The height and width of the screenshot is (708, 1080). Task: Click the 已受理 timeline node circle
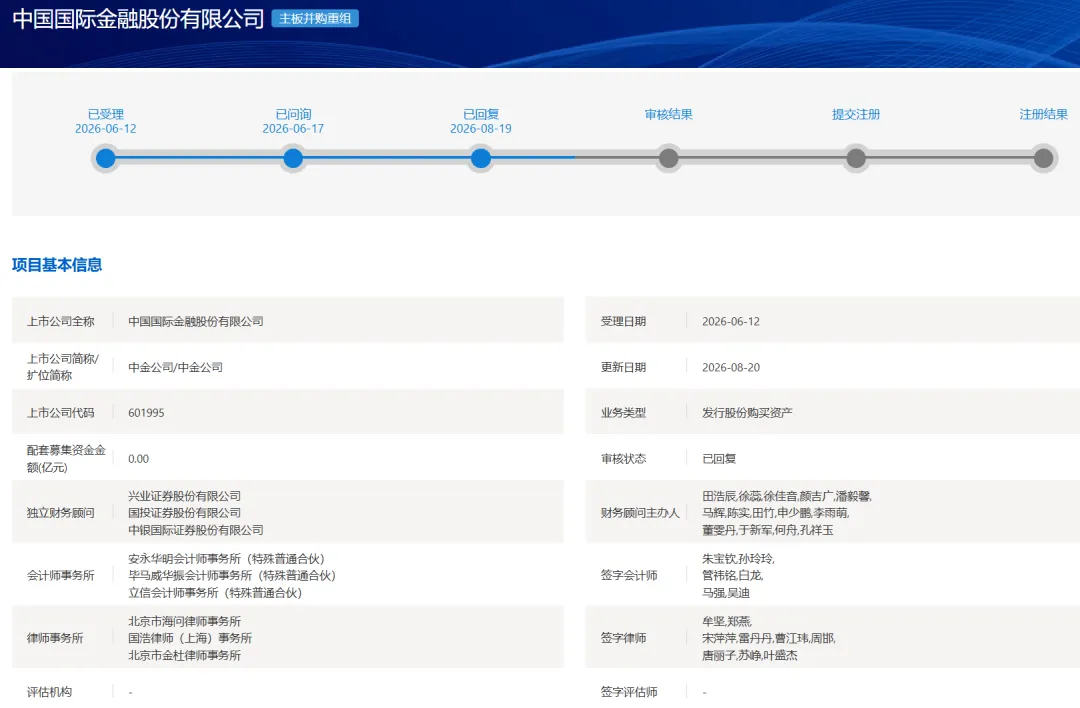(105, 158)
